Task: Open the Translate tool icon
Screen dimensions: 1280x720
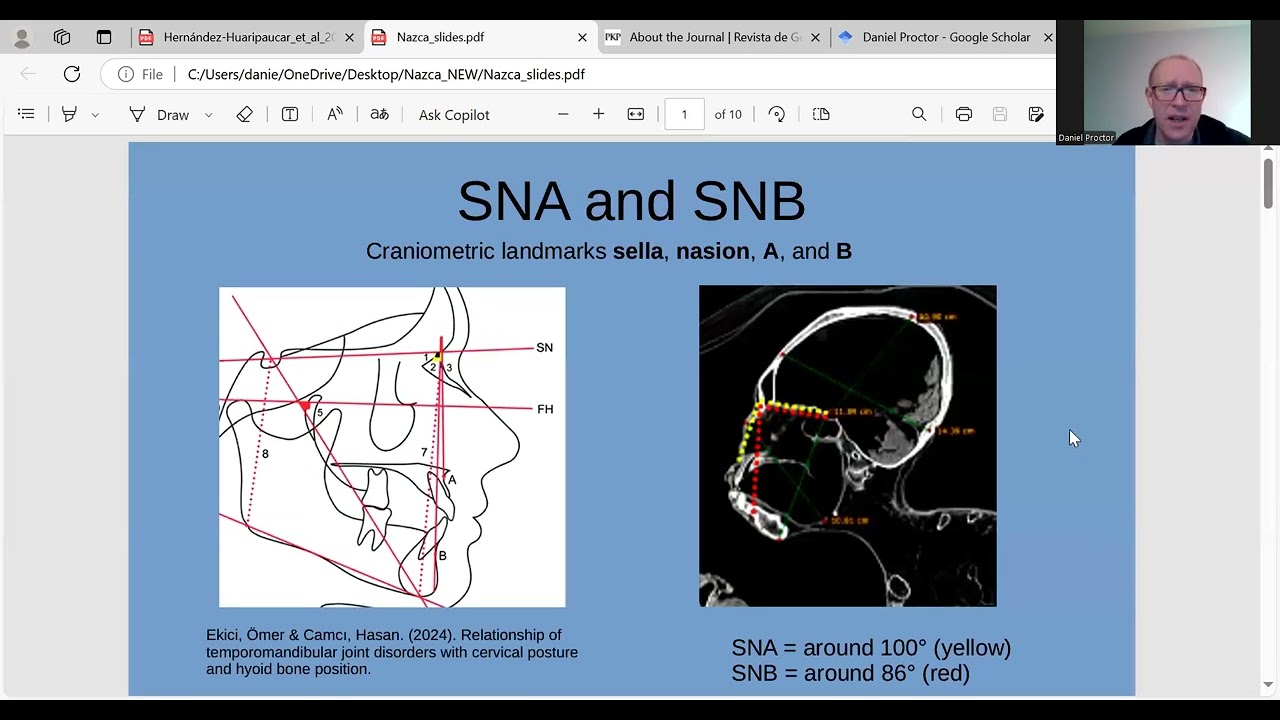Action: point(379,114)
